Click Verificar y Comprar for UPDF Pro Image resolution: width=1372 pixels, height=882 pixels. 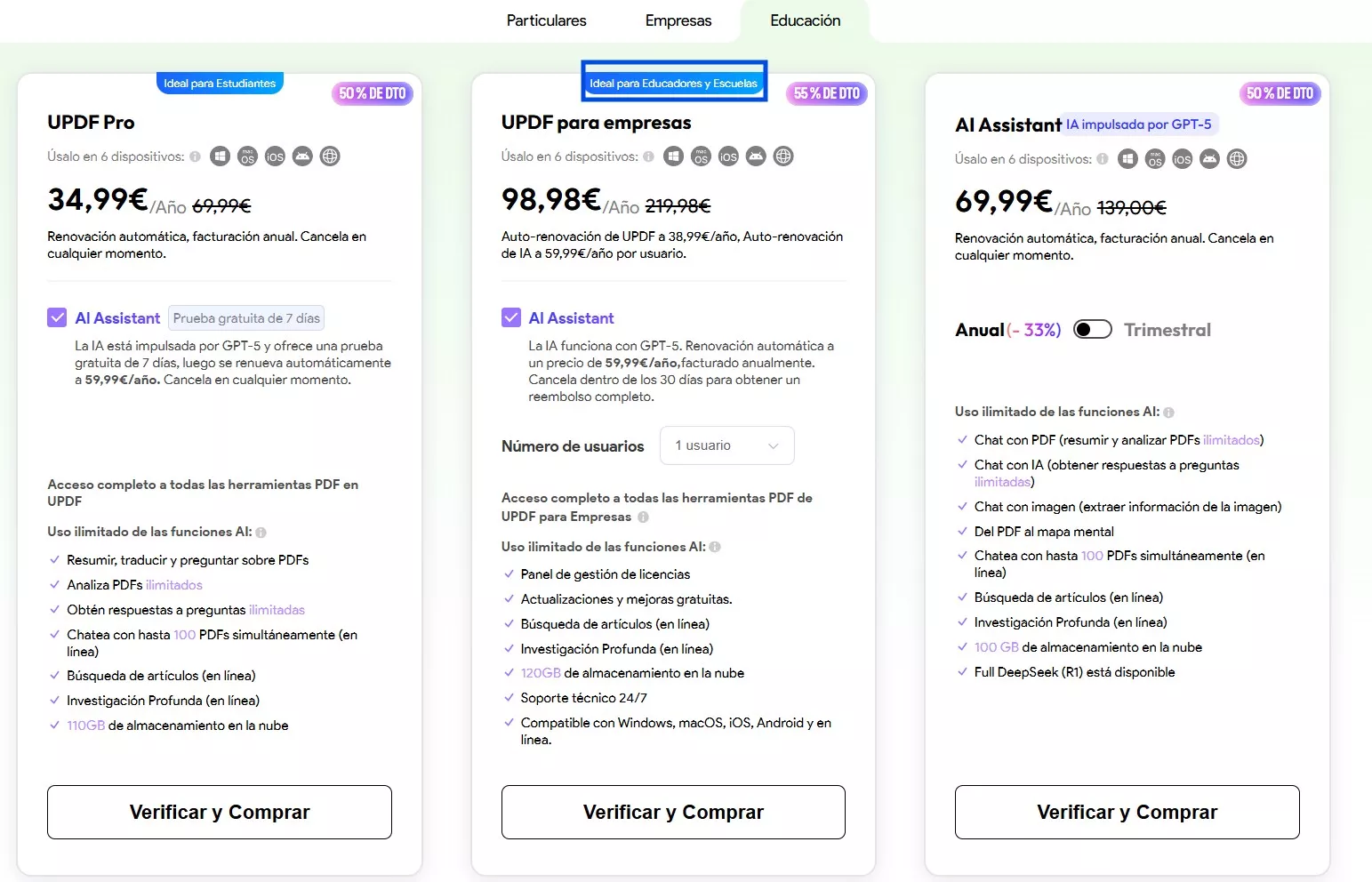tap(220, 812)
